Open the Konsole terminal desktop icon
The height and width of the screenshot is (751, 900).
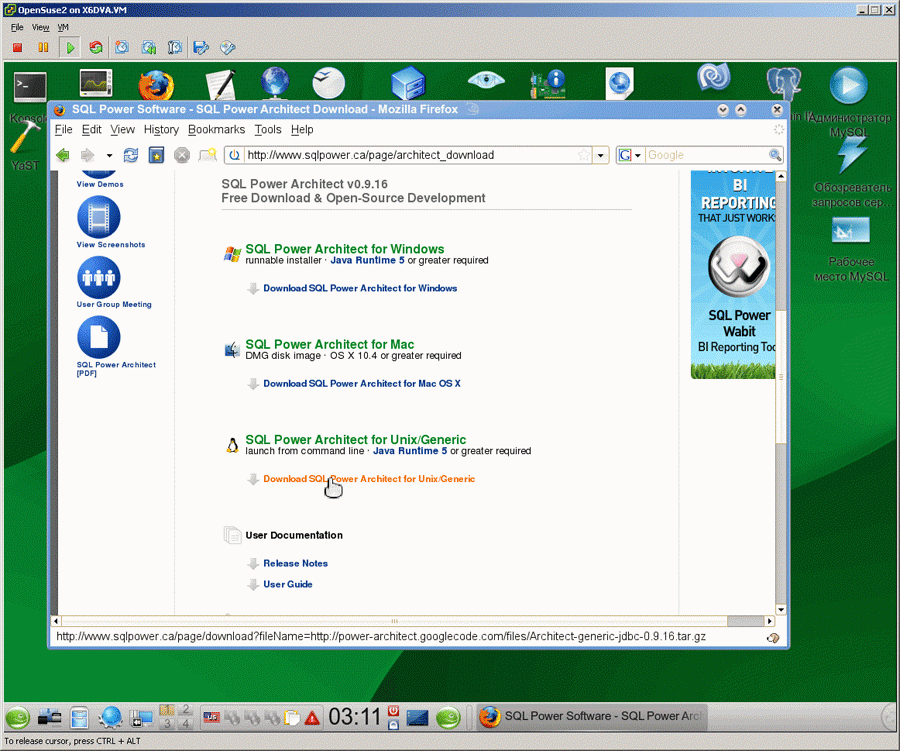point(30,87)
